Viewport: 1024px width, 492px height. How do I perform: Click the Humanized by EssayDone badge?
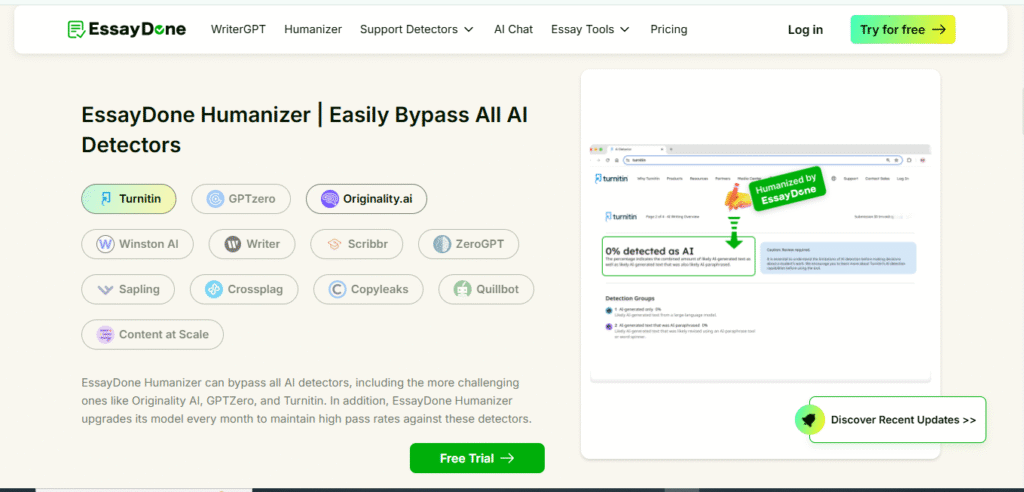[x=787, y=191]
